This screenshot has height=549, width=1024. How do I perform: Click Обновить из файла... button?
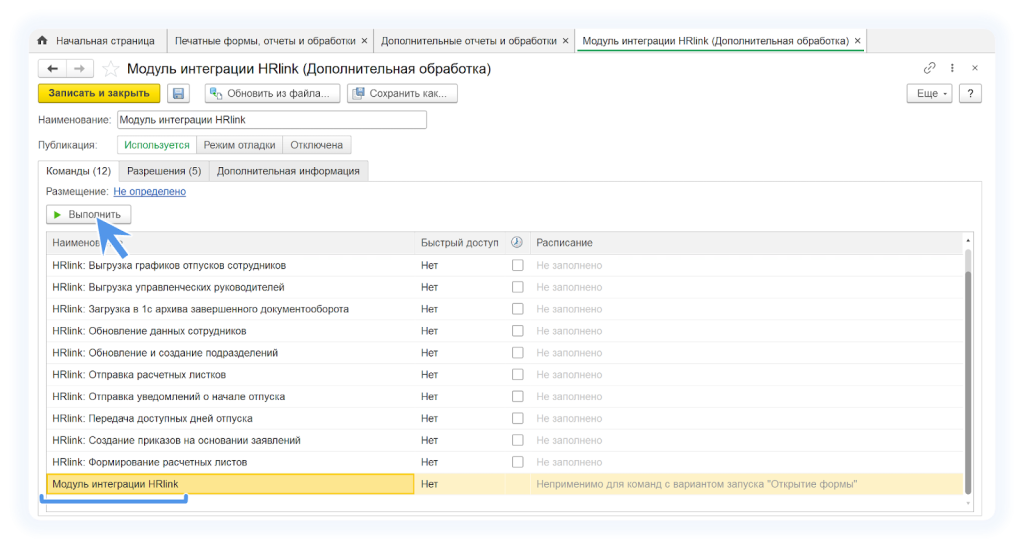pyautogui.click(x=272, y=93)
